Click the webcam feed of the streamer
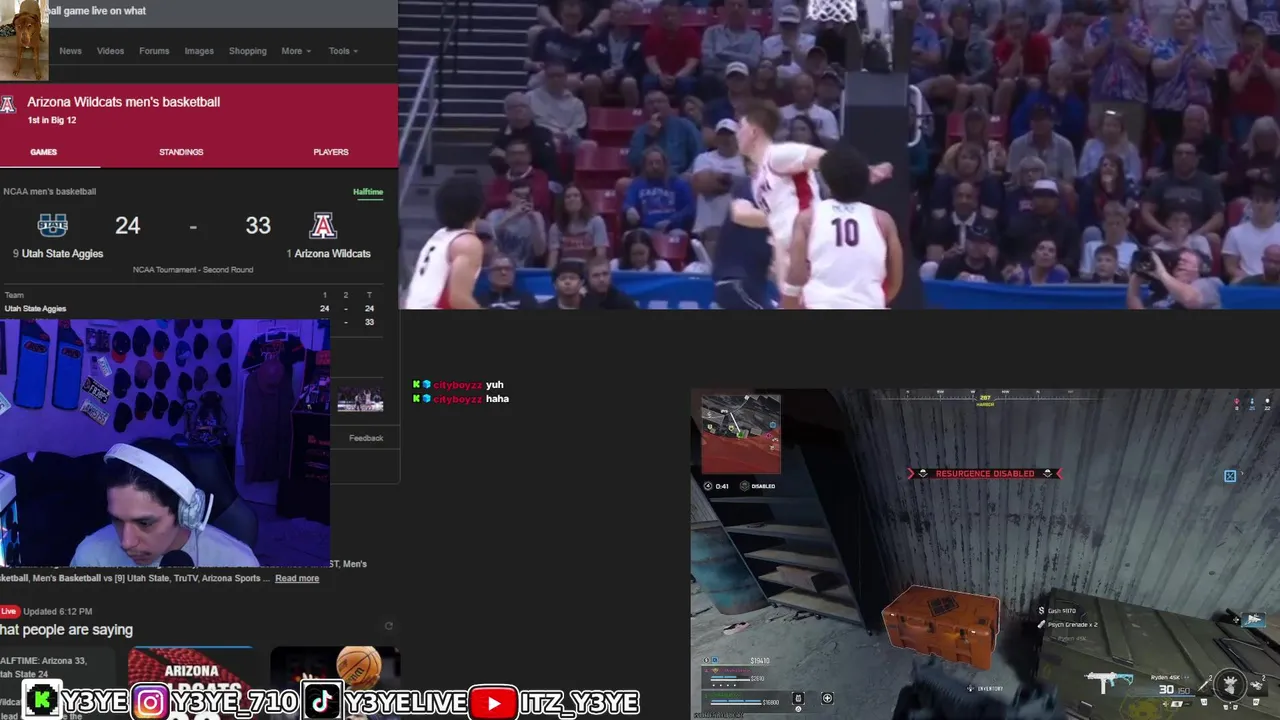This screenshot has height=720, width=1280. coord(165,444)
